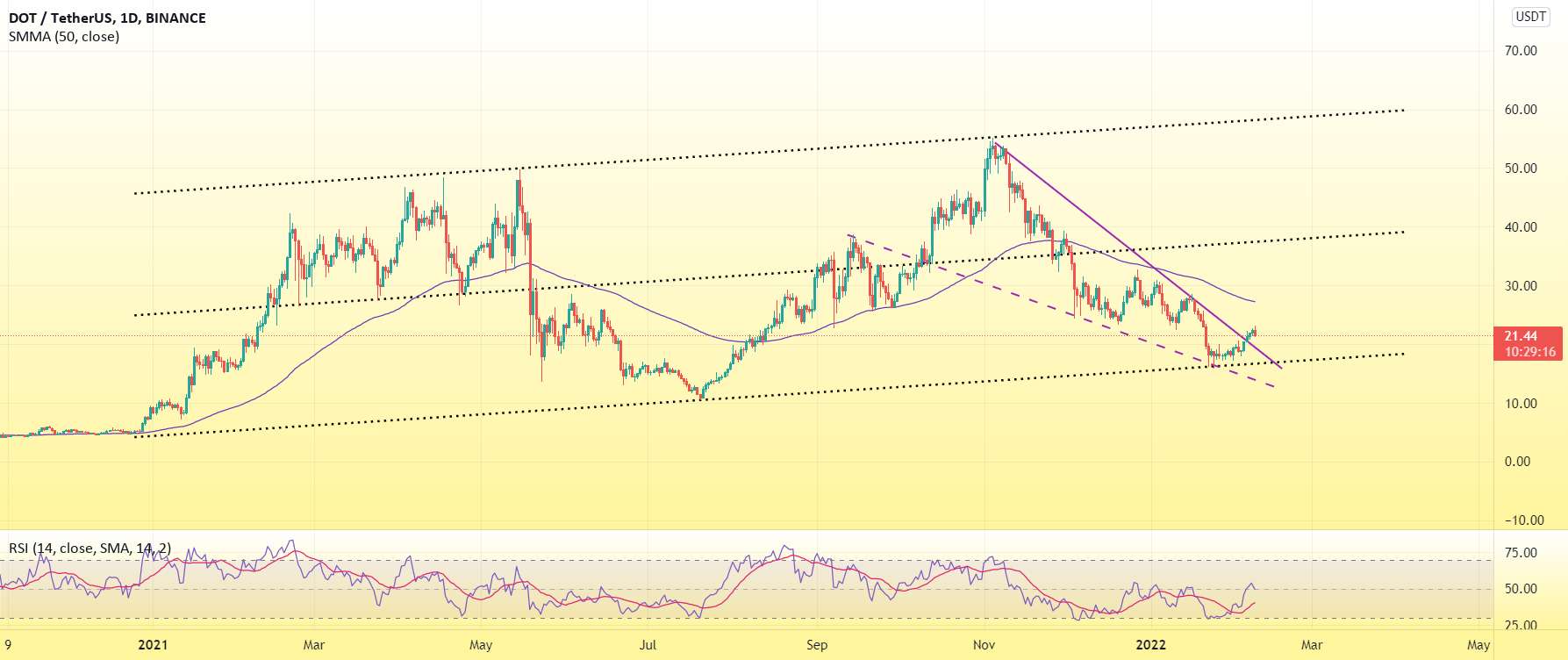Select the solid purple descending trendline

pyautogui.click(x=1138, y=255)
